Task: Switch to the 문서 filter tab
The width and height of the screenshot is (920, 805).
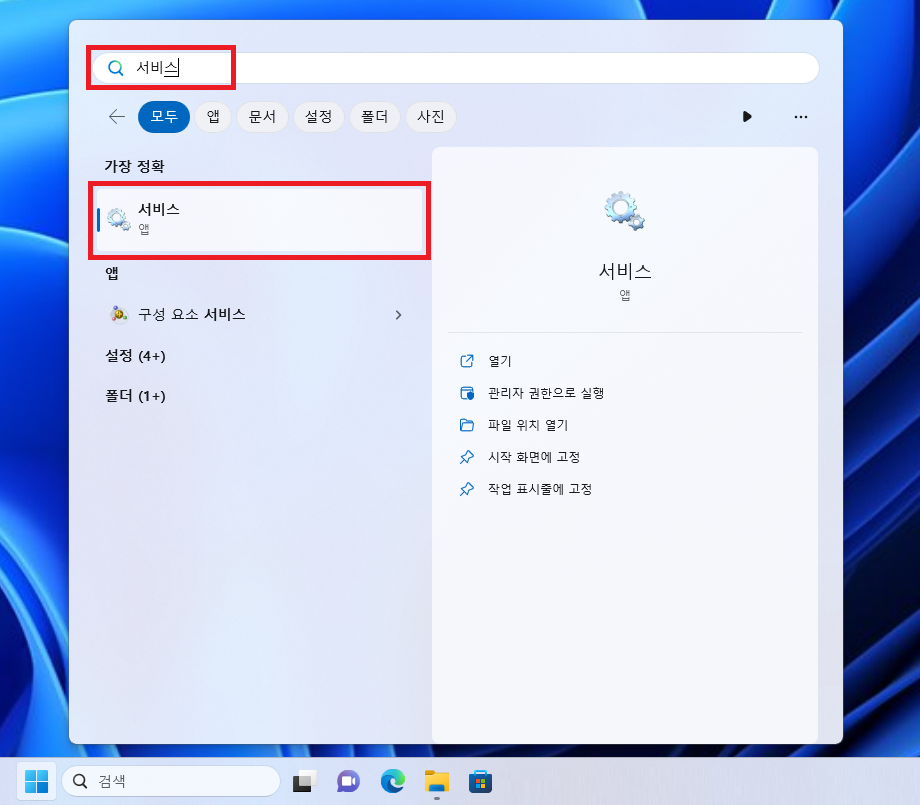Action: (262, 117)
